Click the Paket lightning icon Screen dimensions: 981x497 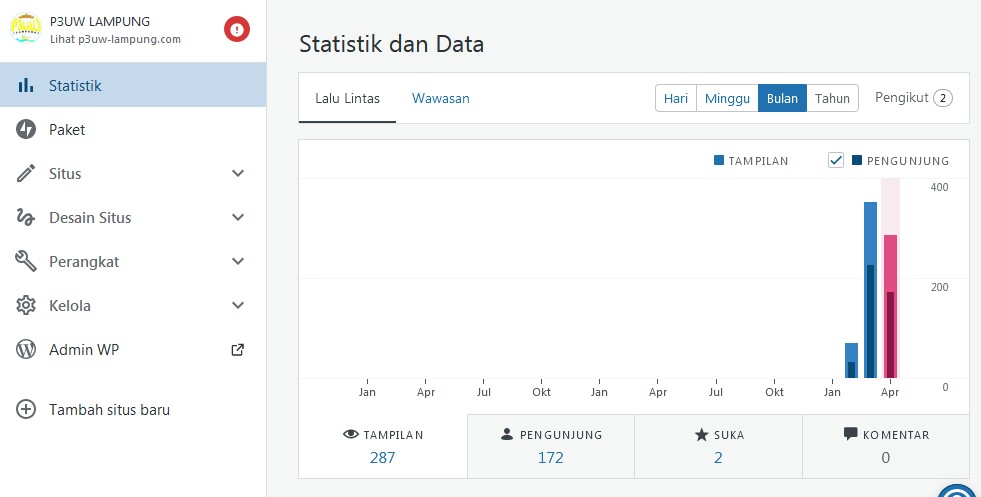pyautogui.click(x=26, y=130)
